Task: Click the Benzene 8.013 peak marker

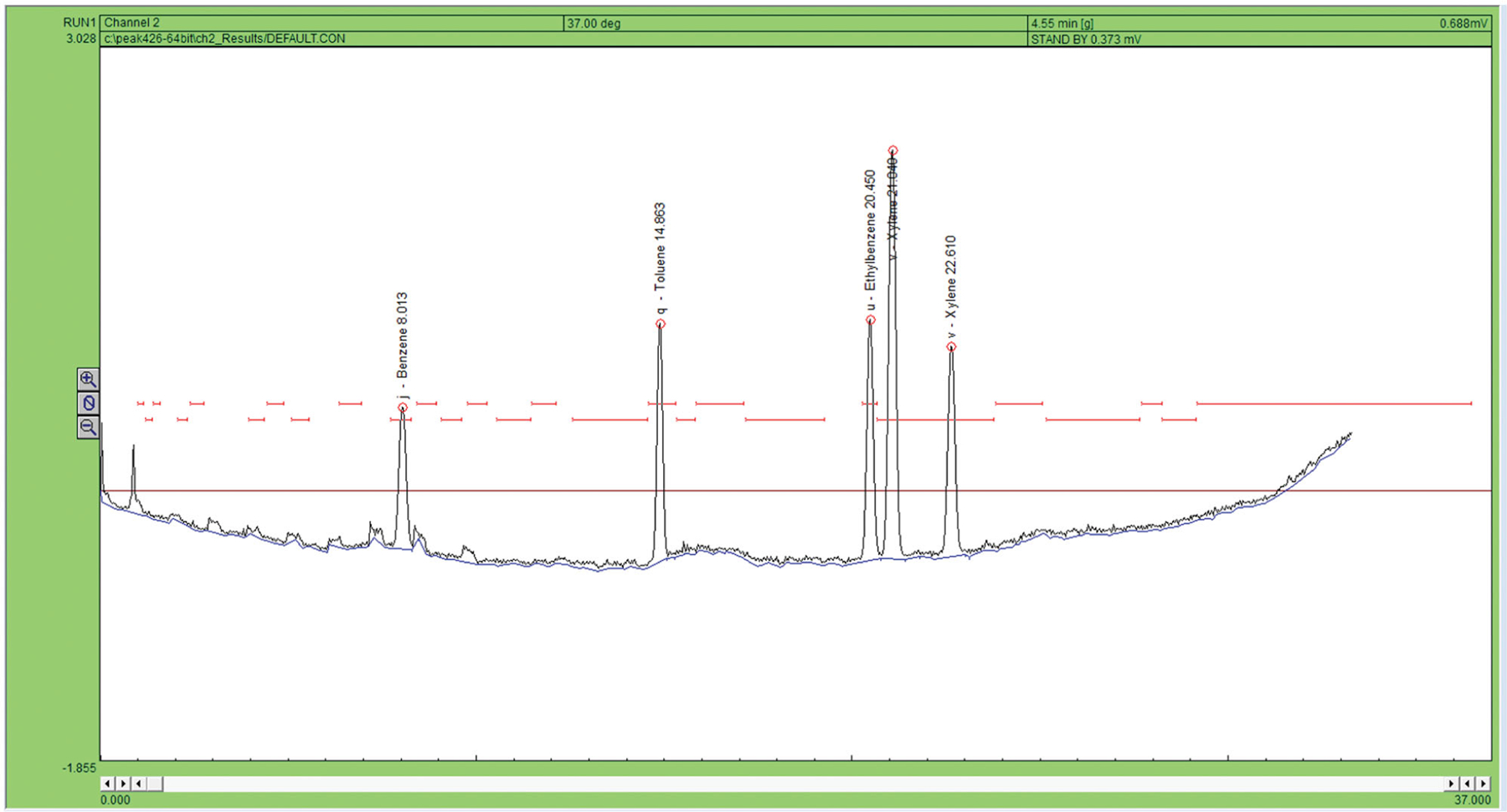Action: [x=403, y=408]
